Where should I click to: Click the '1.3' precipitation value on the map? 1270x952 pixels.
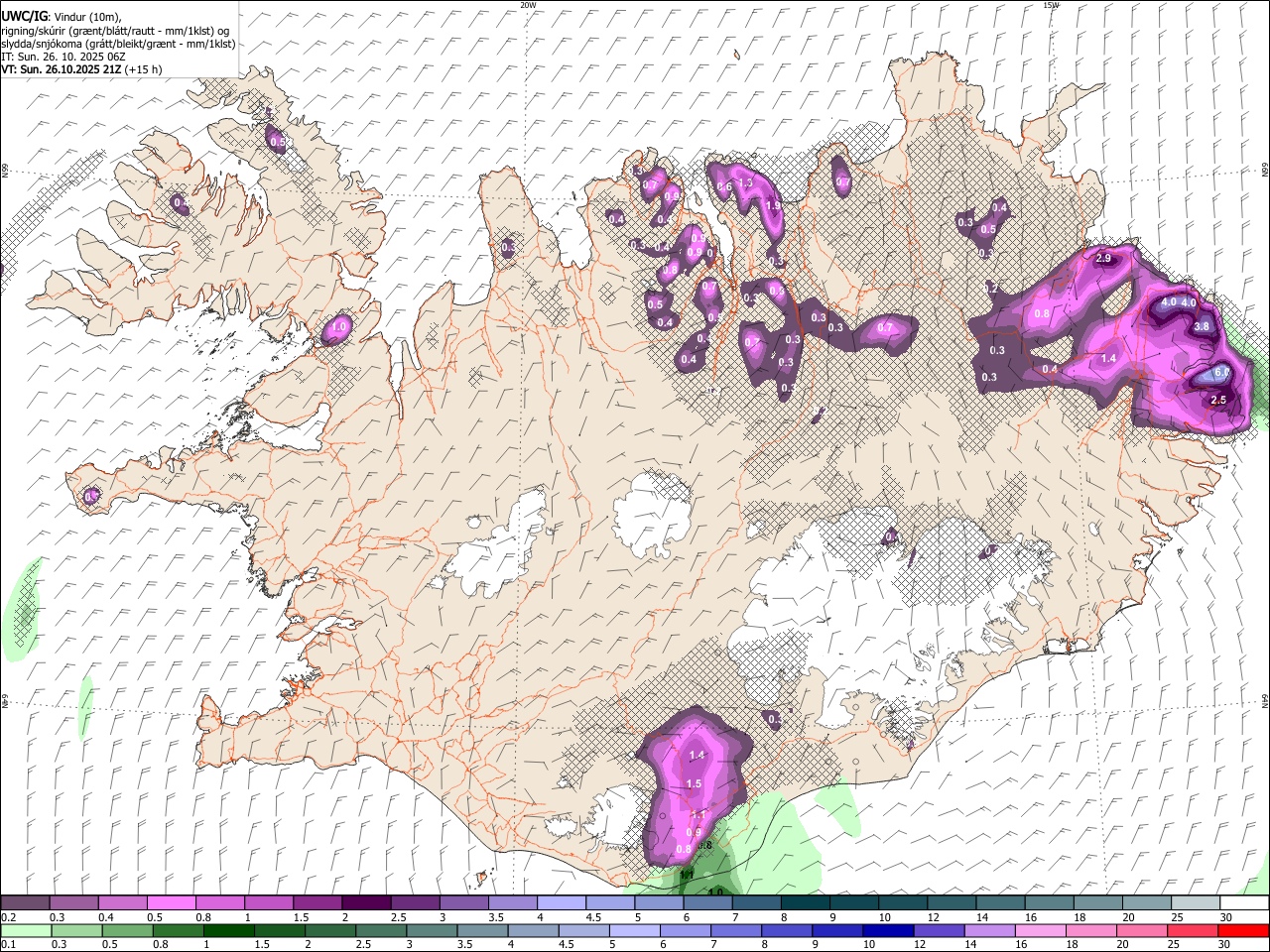[746, 183]
